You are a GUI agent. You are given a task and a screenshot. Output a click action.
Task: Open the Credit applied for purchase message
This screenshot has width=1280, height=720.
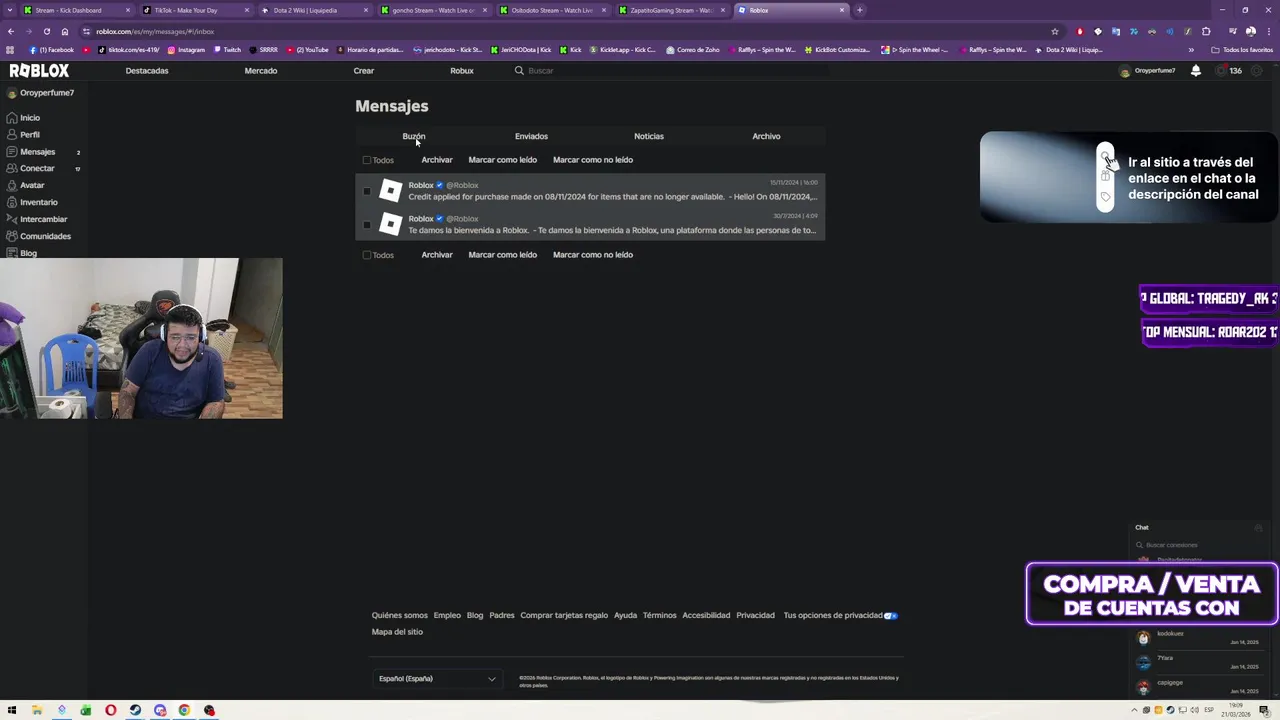click(x=590, y=191)
